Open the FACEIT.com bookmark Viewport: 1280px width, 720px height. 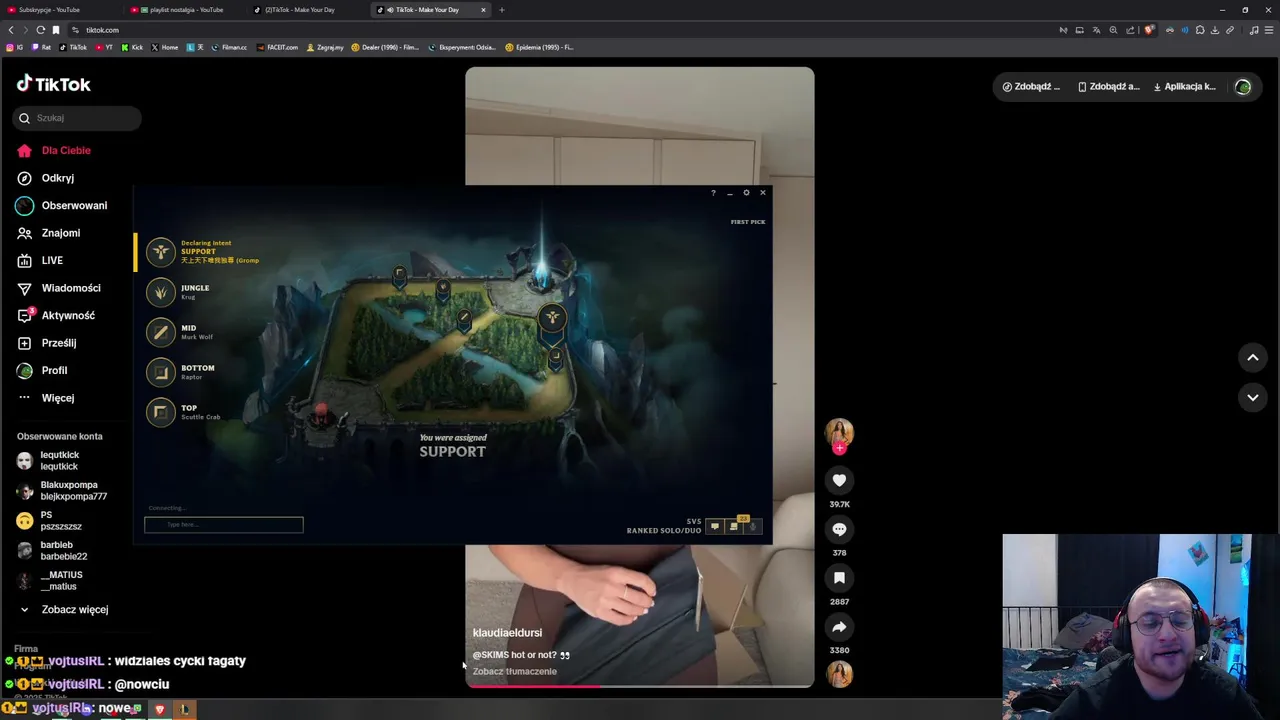point(278,47)
